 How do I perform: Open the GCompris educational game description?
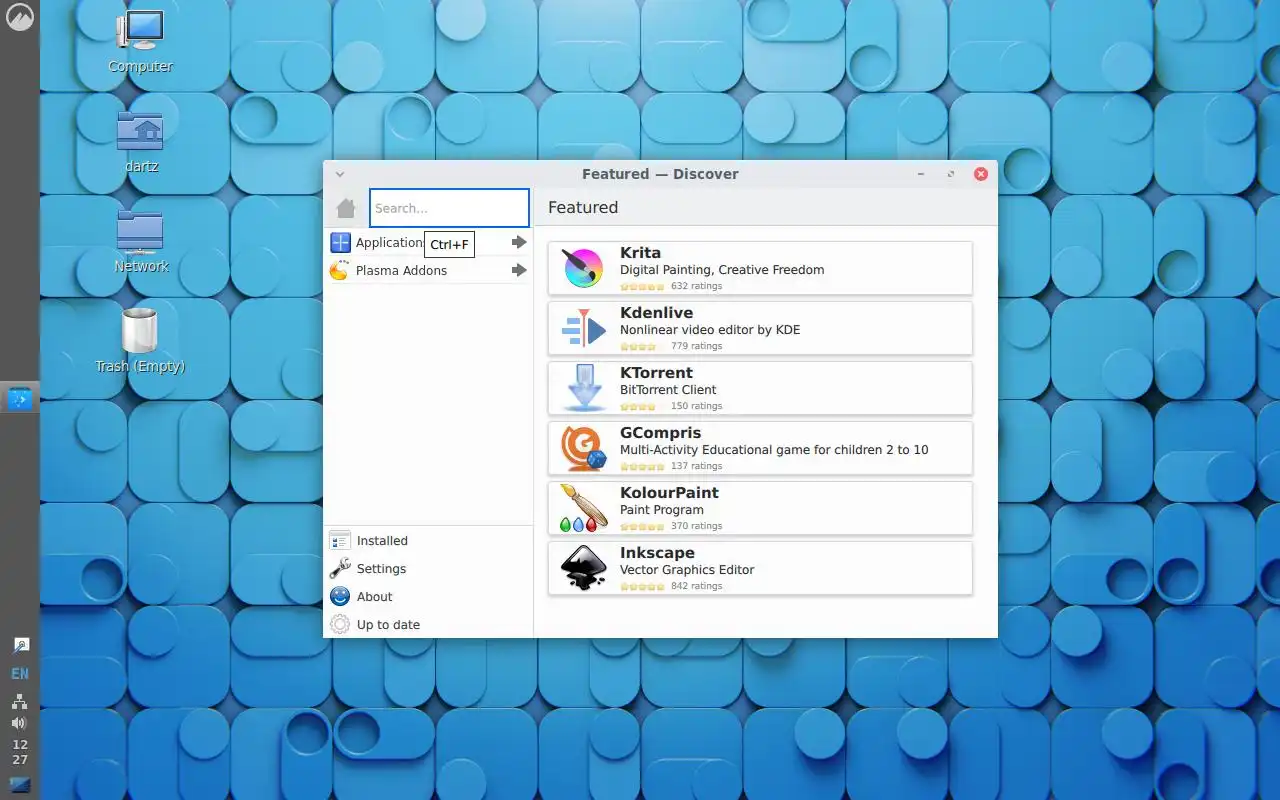(x=774, y=450)
